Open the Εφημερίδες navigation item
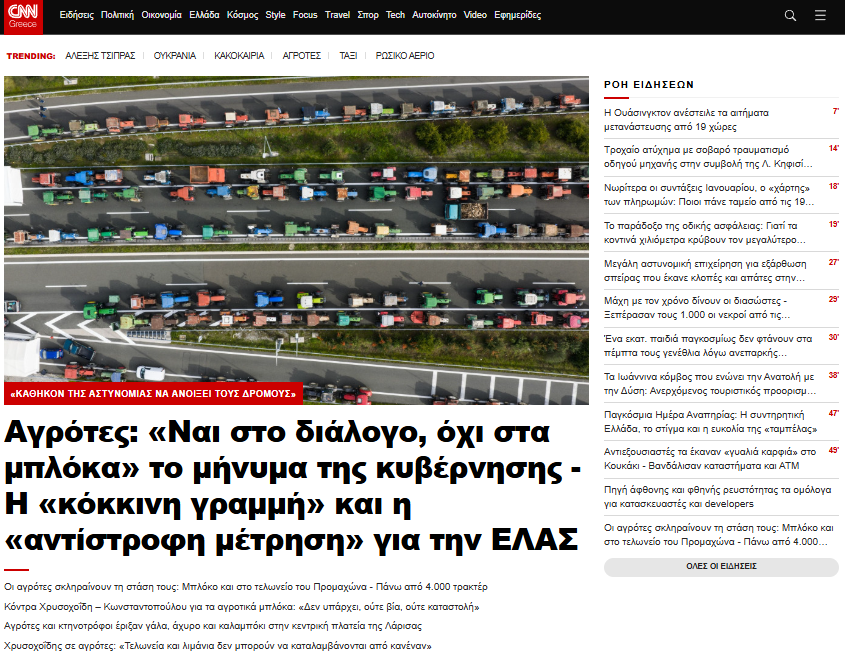 [x=517, y=16]
